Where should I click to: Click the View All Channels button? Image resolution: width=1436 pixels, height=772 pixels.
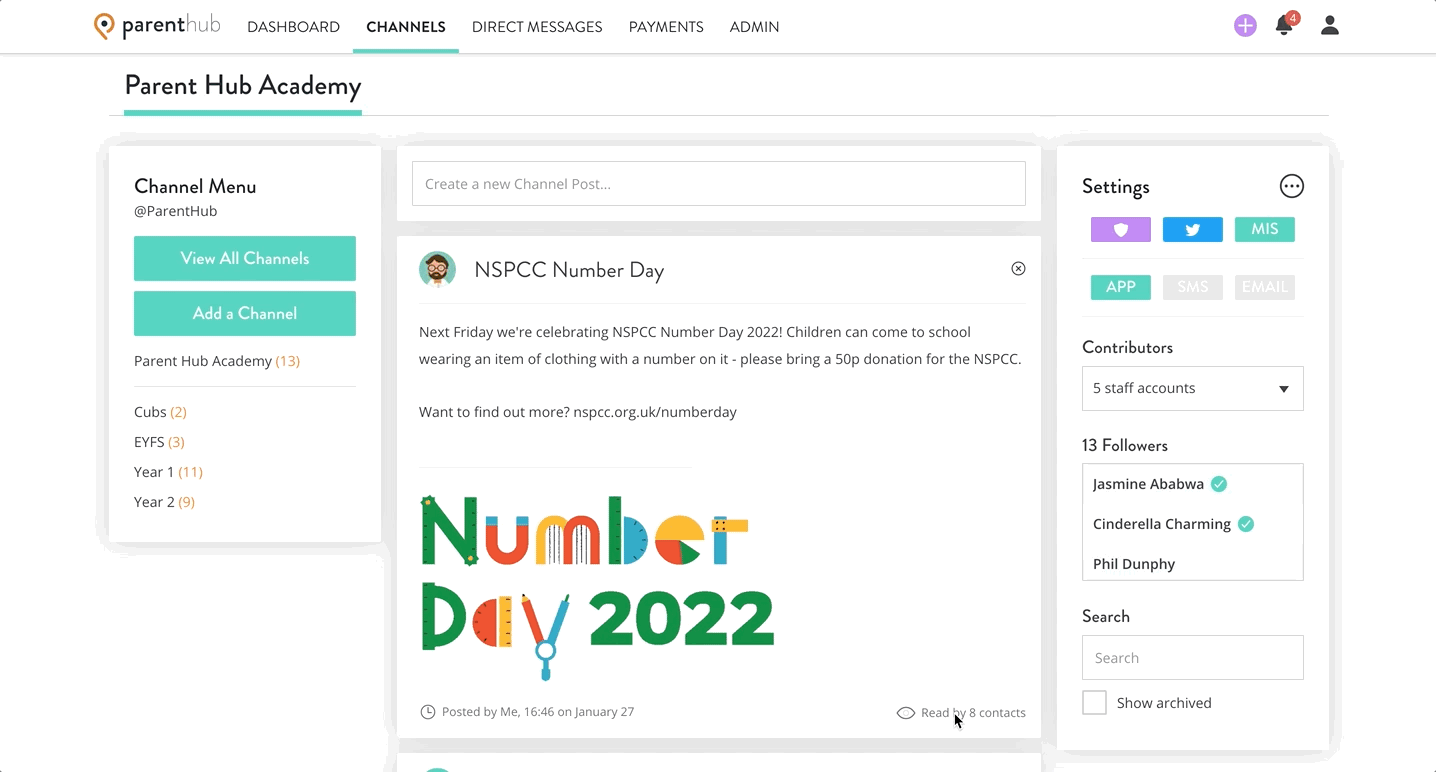[x=245, y=258]
